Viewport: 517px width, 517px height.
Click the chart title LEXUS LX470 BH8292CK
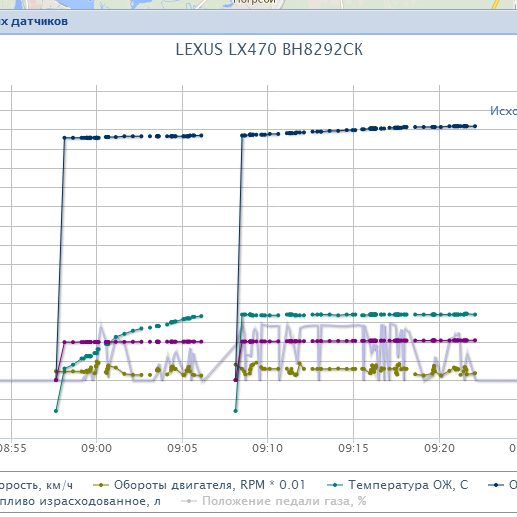269,50
